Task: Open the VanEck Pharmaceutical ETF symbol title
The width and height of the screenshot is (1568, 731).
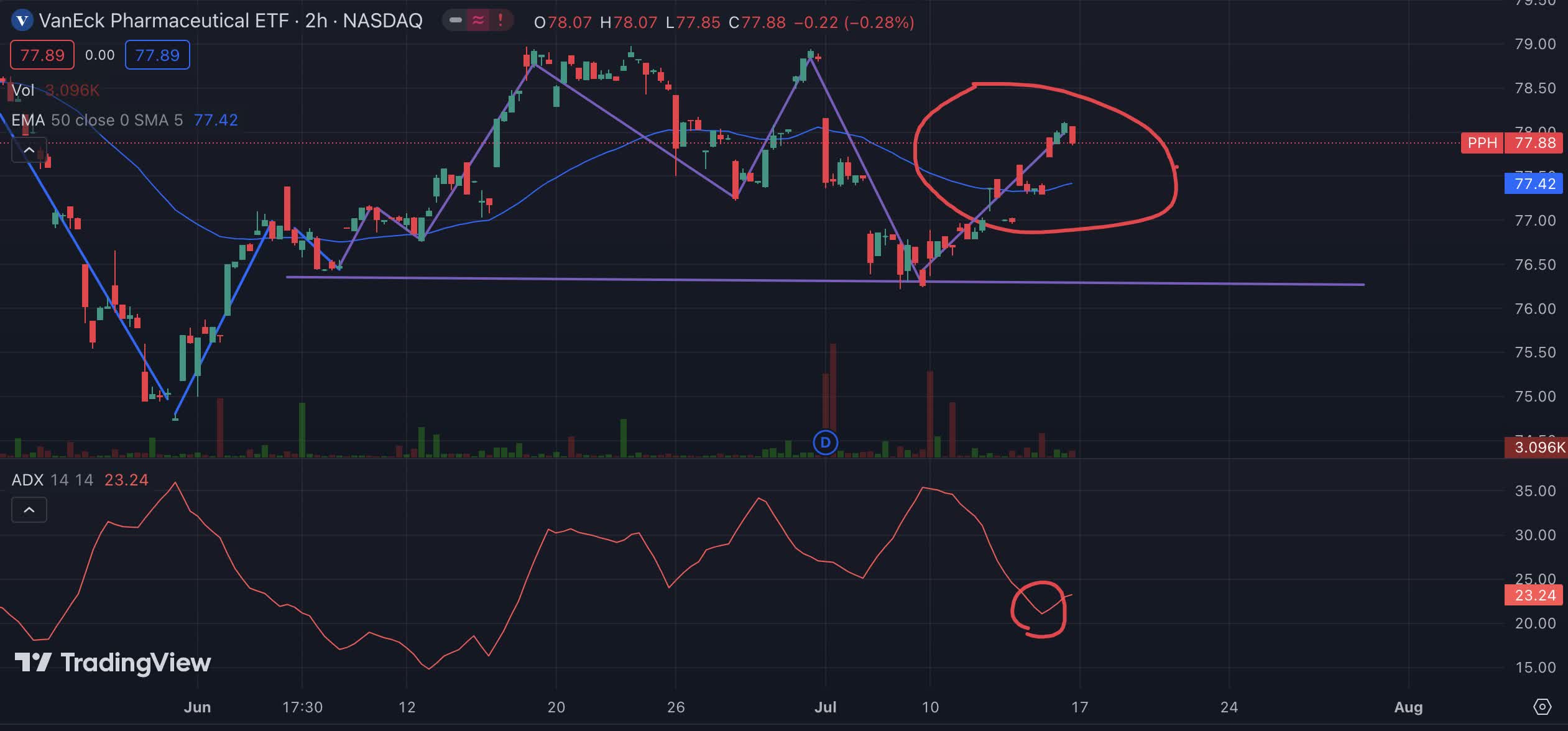Action: coord(231,21)
